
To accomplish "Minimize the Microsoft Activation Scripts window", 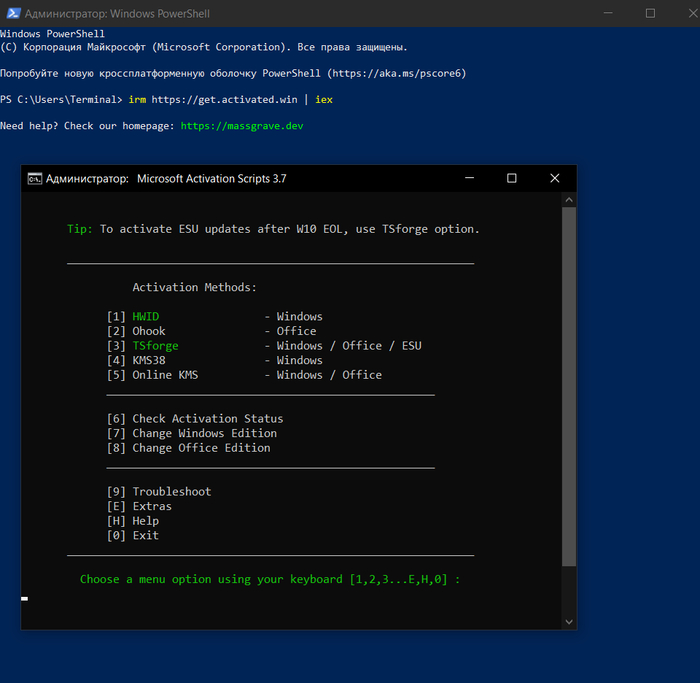I will 469,178.
